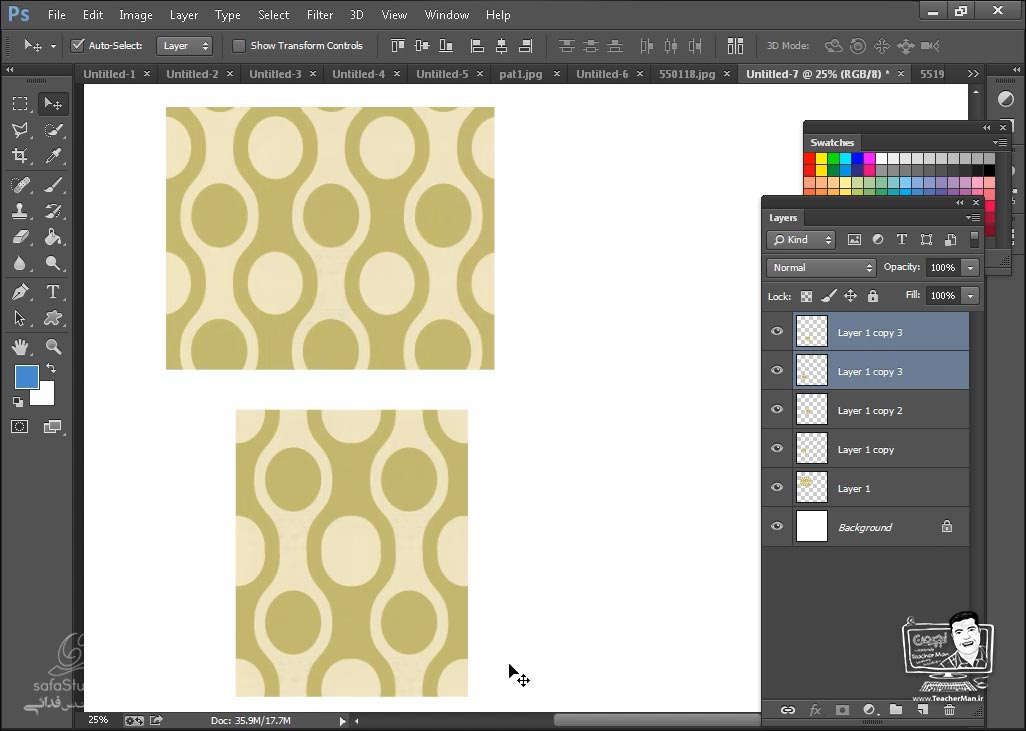Select the Quick Selection tool
The height and width of the screenshot is (731, 1026).
(x=53, y=130)
